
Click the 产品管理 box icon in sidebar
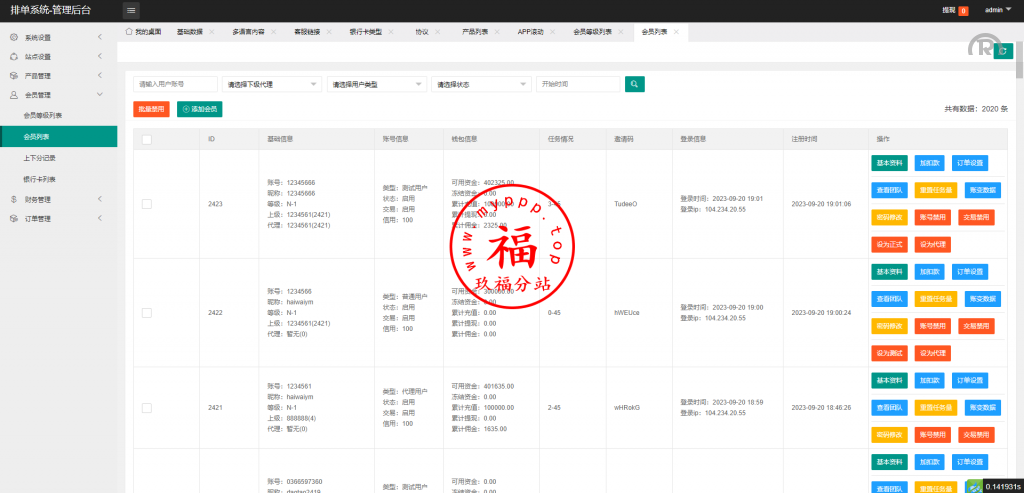point(14,76)
